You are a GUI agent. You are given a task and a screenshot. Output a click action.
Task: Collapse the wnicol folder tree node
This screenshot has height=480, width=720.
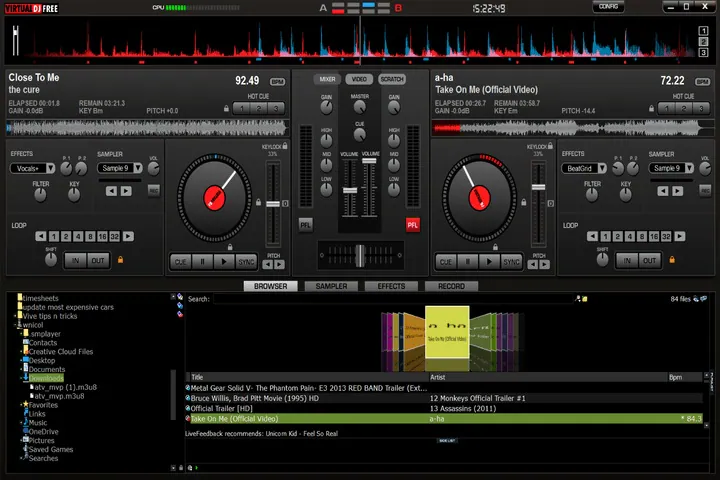[15, 325]
